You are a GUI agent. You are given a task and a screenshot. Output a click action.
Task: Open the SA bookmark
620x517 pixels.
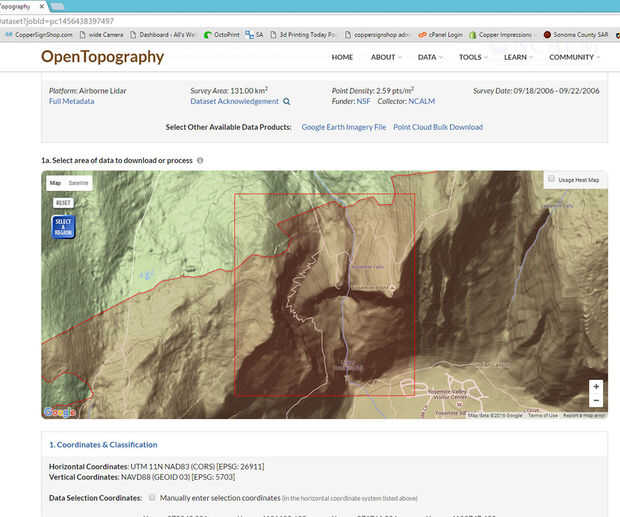click(254, 35)
